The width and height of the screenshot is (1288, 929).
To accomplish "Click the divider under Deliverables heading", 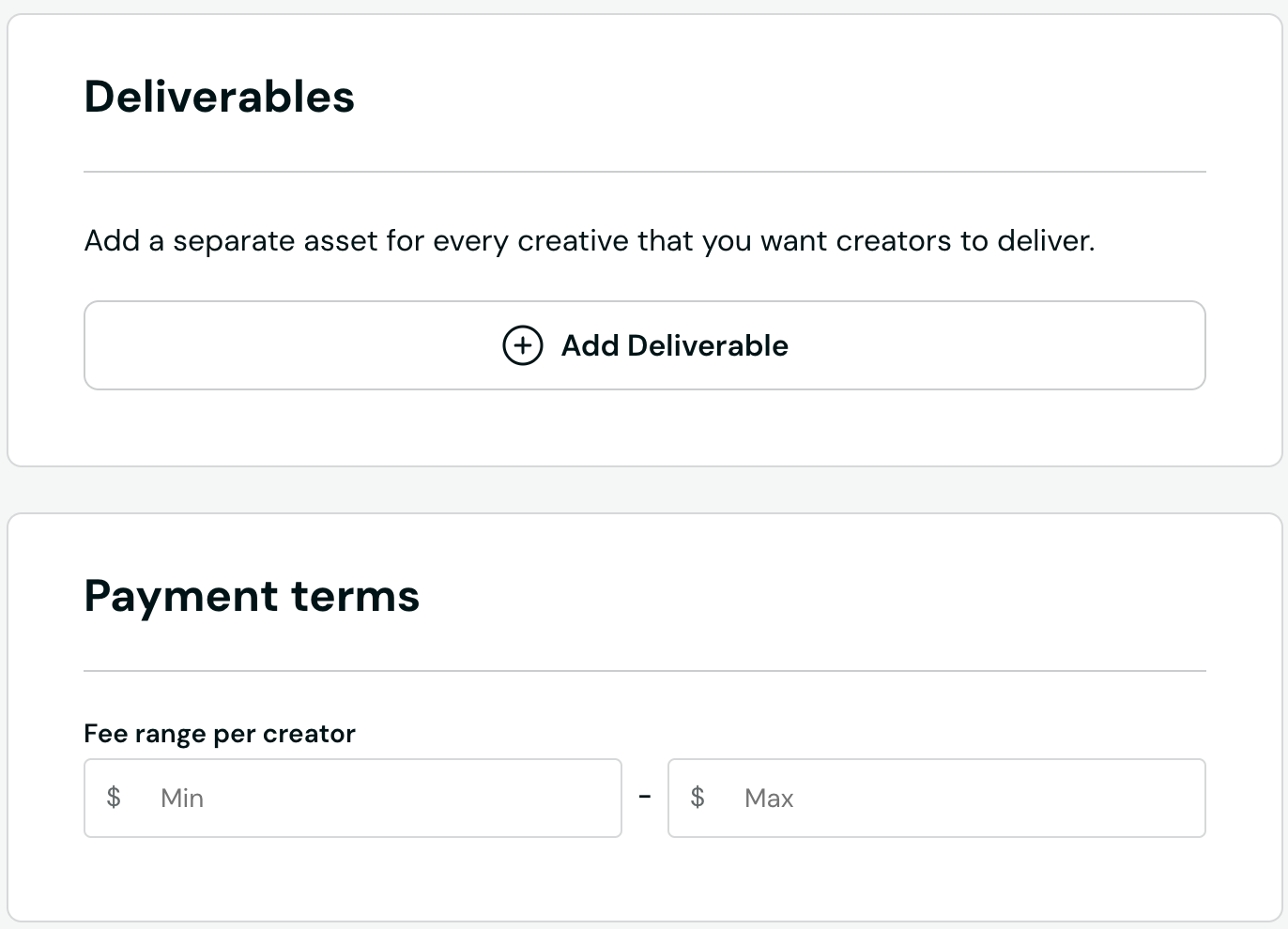I will tap(645, 171).
